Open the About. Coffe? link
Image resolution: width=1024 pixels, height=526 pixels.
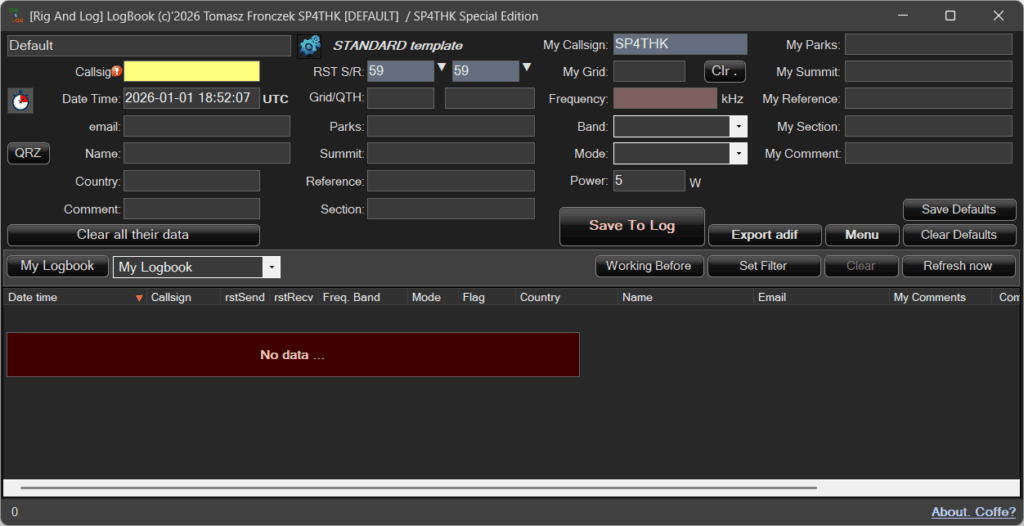[973, 512]
